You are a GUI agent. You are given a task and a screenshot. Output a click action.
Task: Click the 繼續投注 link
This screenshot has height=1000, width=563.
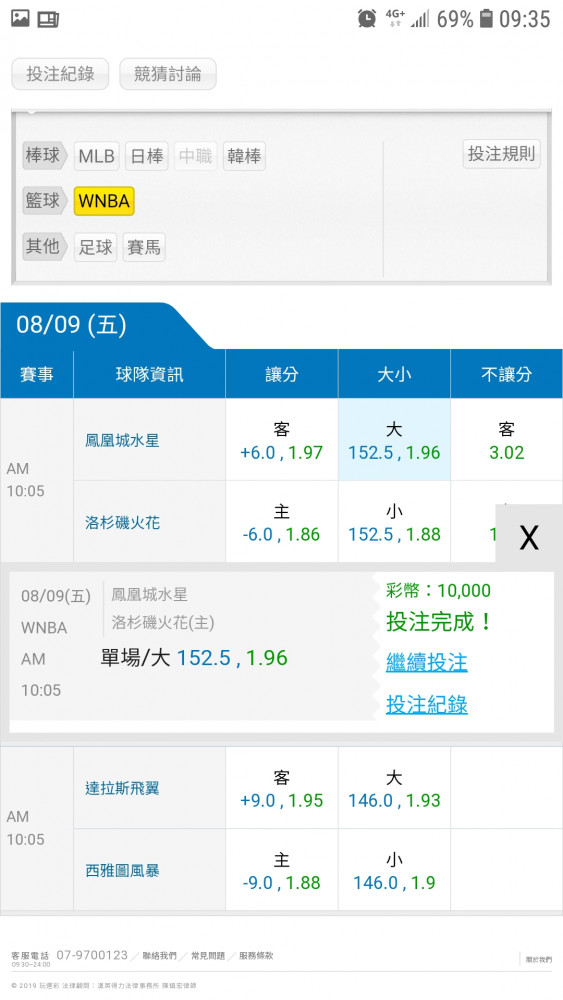point(427,662)
